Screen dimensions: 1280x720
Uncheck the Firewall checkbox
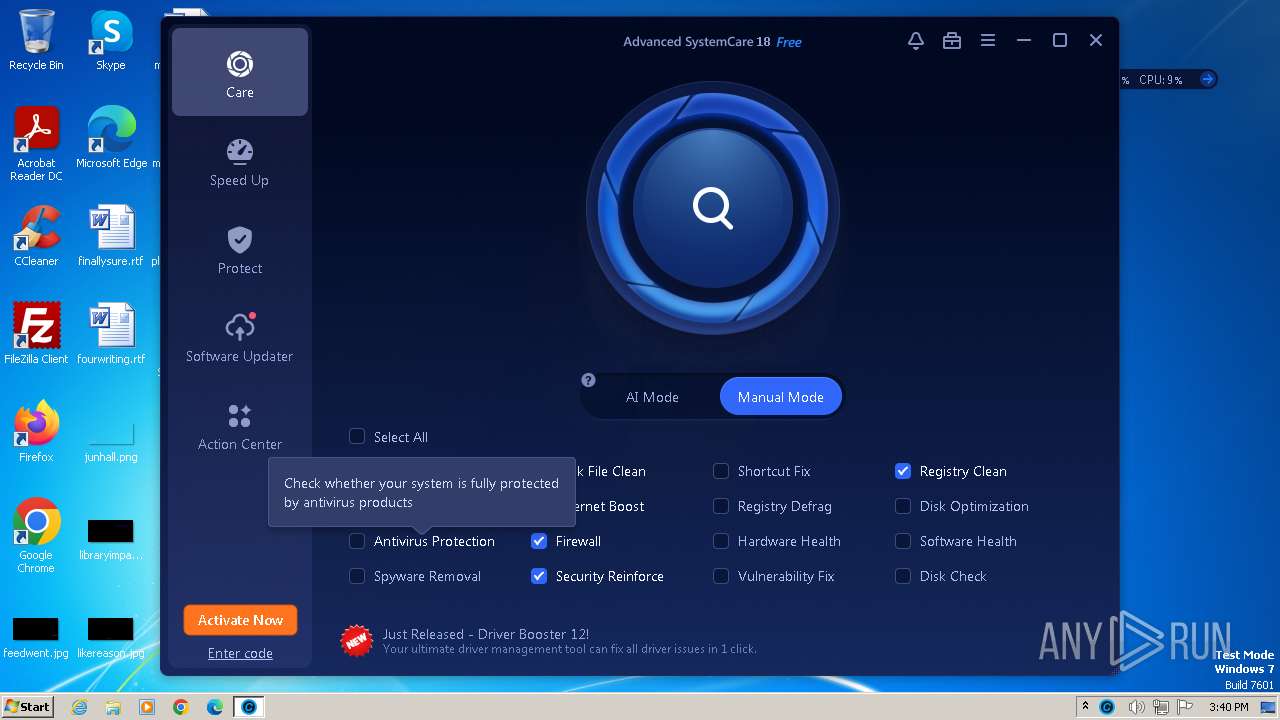[539, 541]
